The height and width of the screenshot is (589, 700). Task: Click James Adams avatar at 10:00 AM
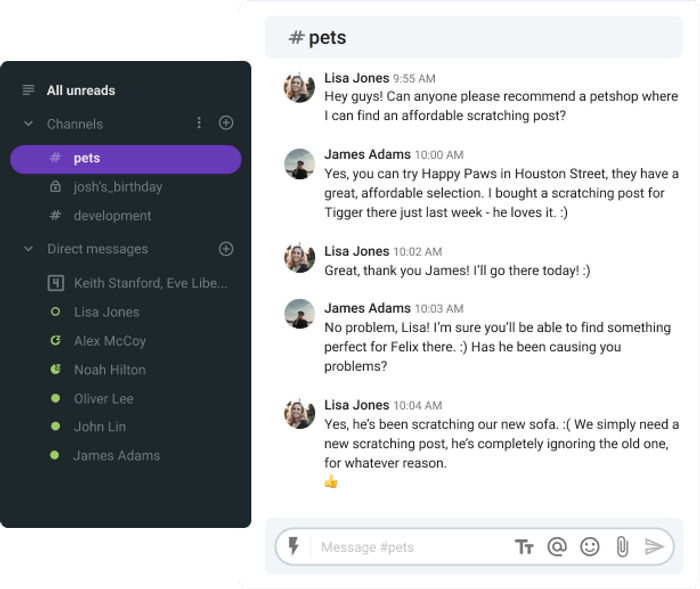[300, 164]
